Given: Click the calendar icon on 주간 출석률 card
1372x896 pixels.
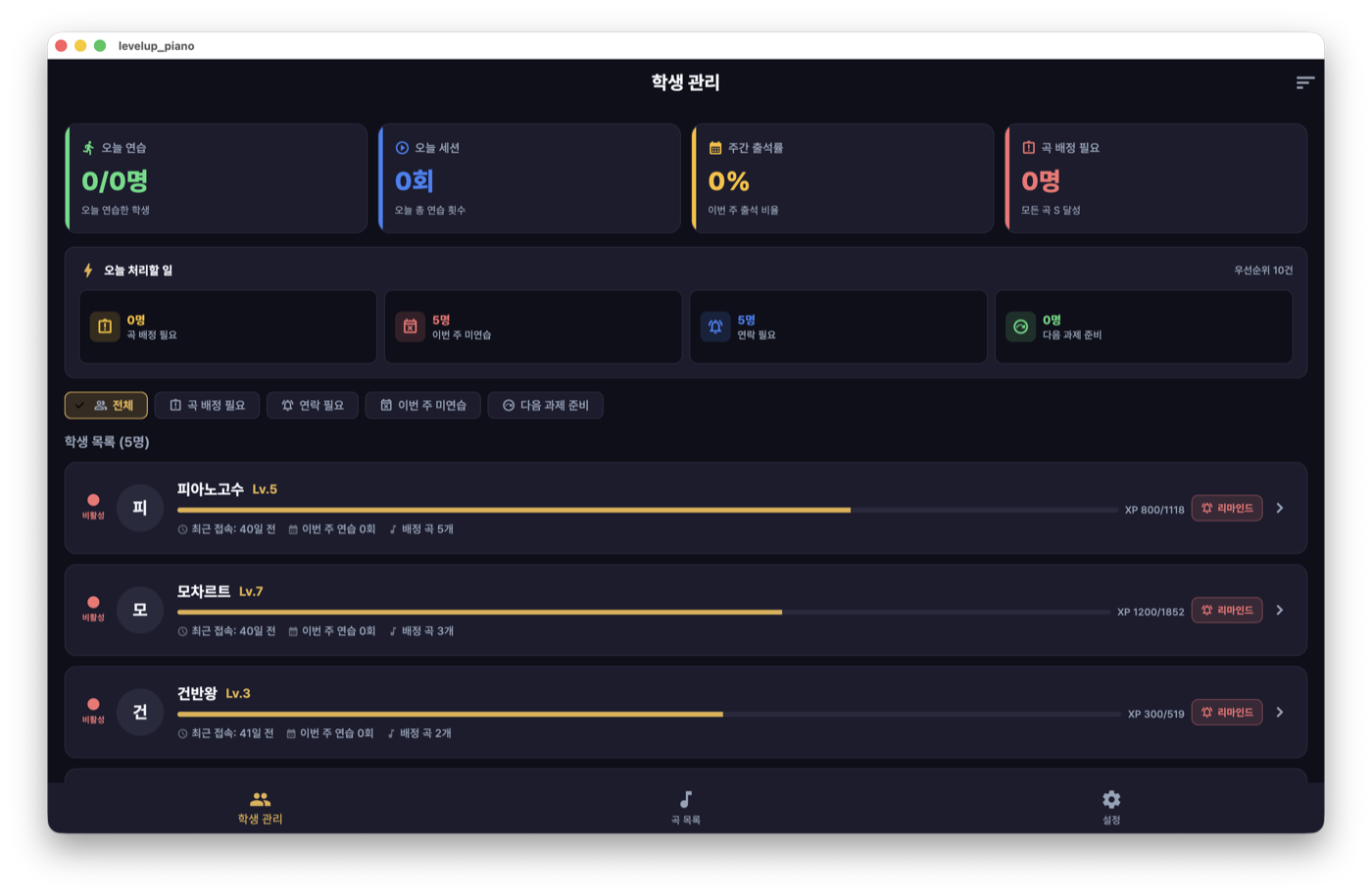Looking at the screenshot, I should pos(715,148).
